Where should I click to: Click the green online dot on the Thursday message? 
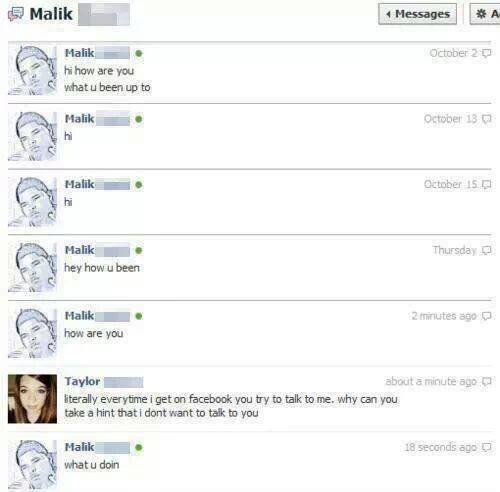point(139,250)
